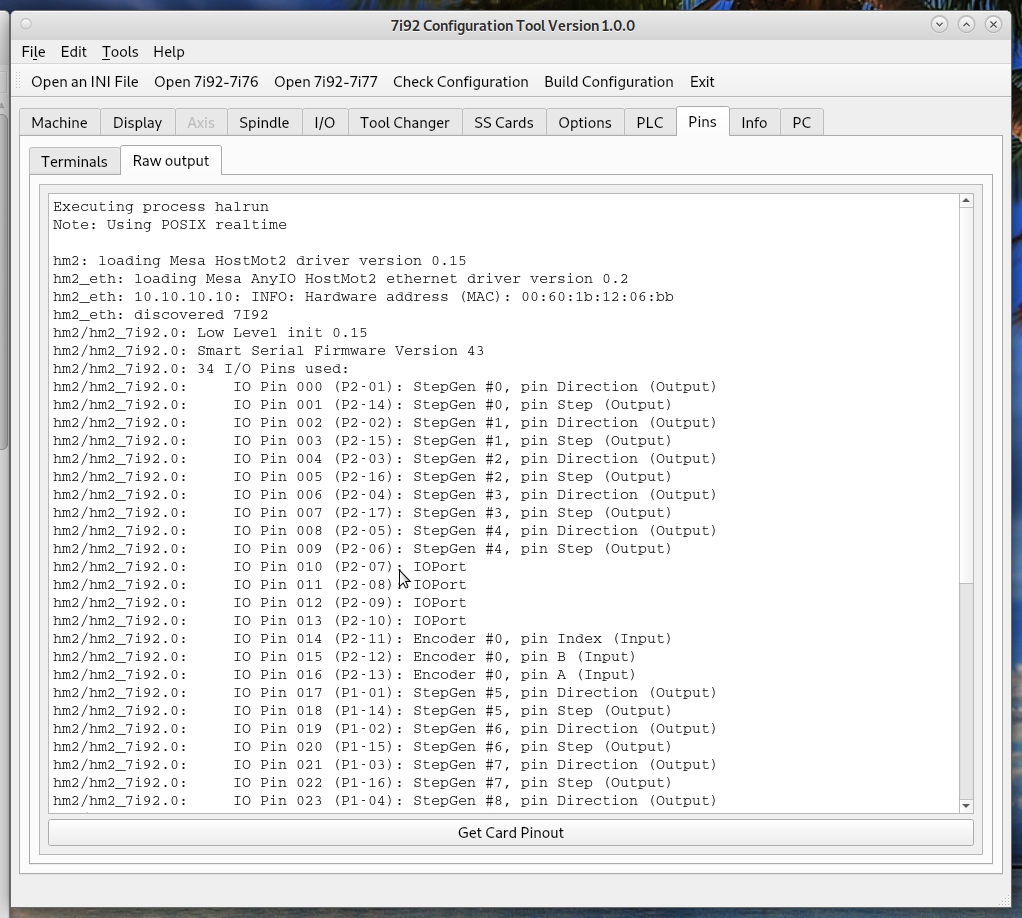Switch to the PC tab
This screenshot has height=918, width=1022.
point(802,123)
